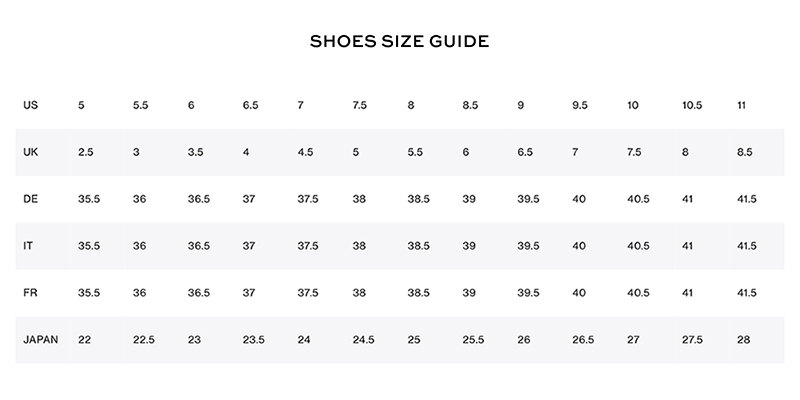This screenshot has width=800, height=400.
Task: Select the FR row label
Action: coord(30,293)
